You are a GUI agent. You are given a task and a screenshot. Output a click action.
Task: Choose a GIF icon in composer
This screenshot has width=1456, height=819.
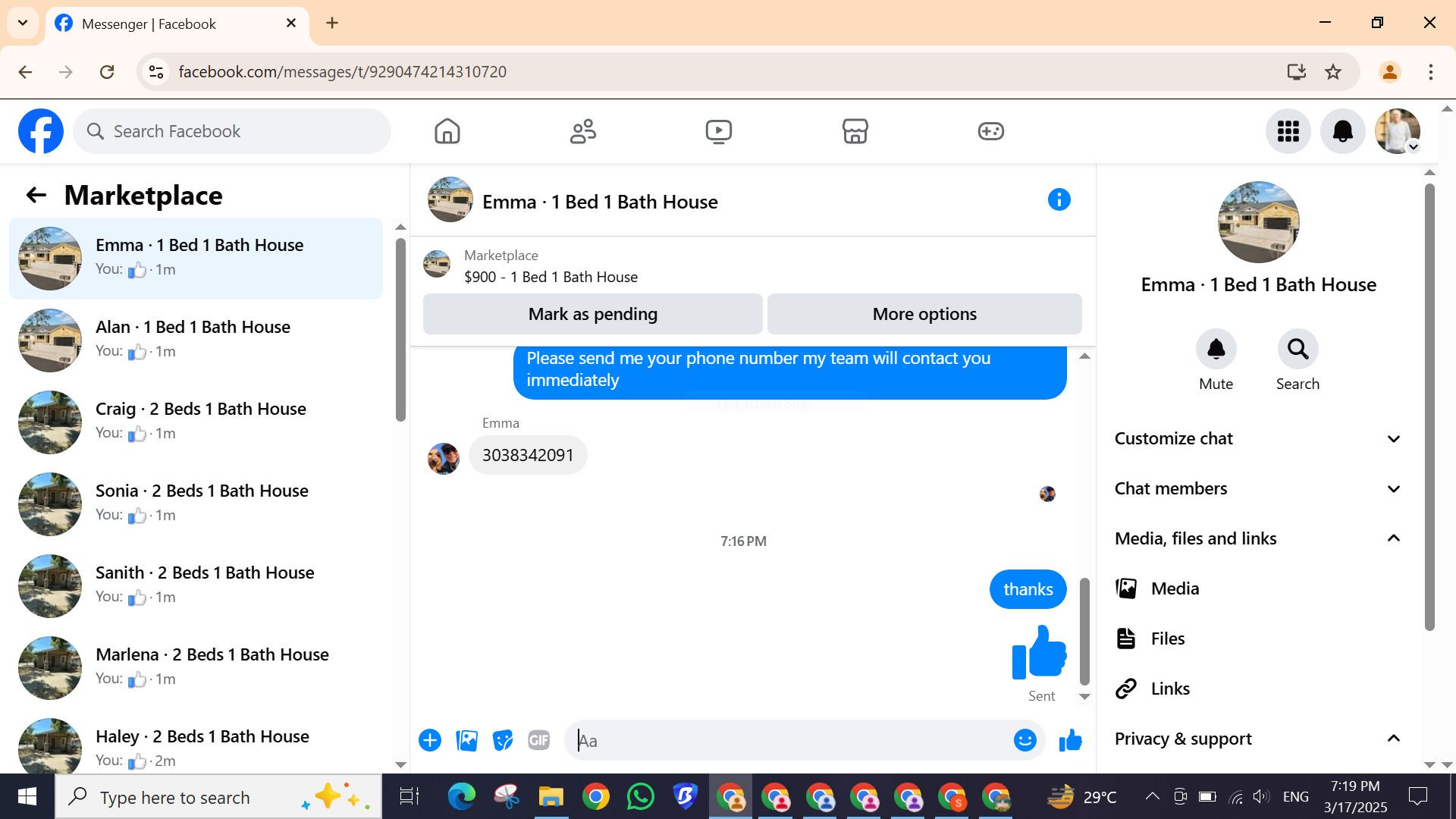click(x=539, y=740)
